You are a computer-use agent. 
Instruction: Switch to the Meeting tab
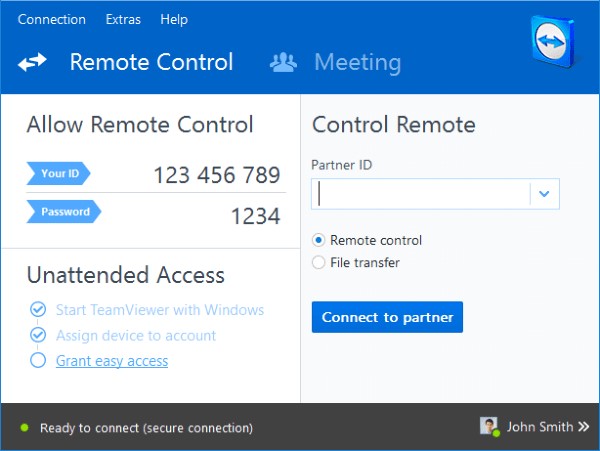tap(357, 62)
